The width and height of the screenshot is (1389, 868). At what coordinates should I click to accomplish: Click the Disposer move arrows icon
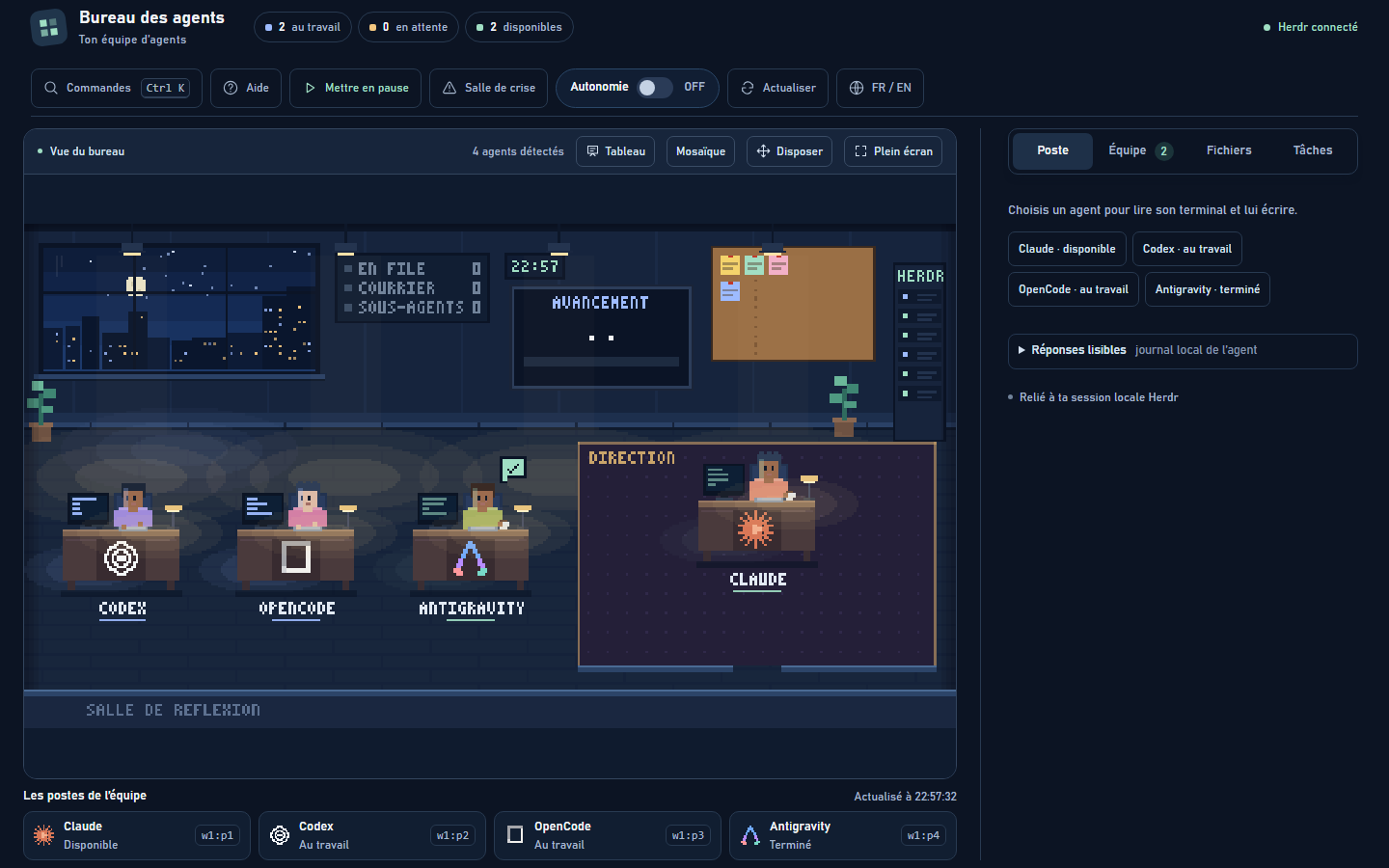tap(763, 151)
